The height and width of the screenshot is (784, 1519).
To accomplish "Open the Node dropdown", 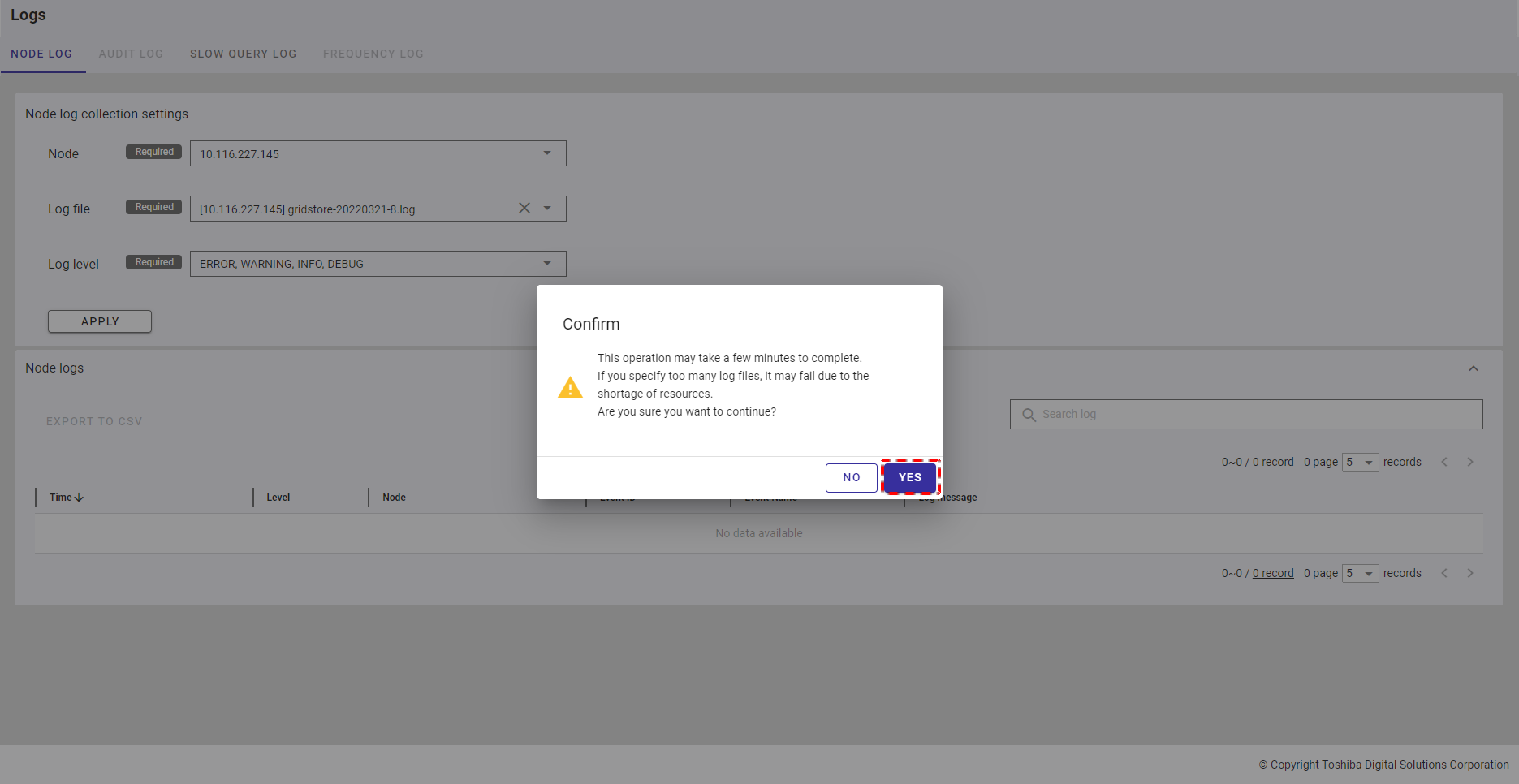I will tap(547, 153).
